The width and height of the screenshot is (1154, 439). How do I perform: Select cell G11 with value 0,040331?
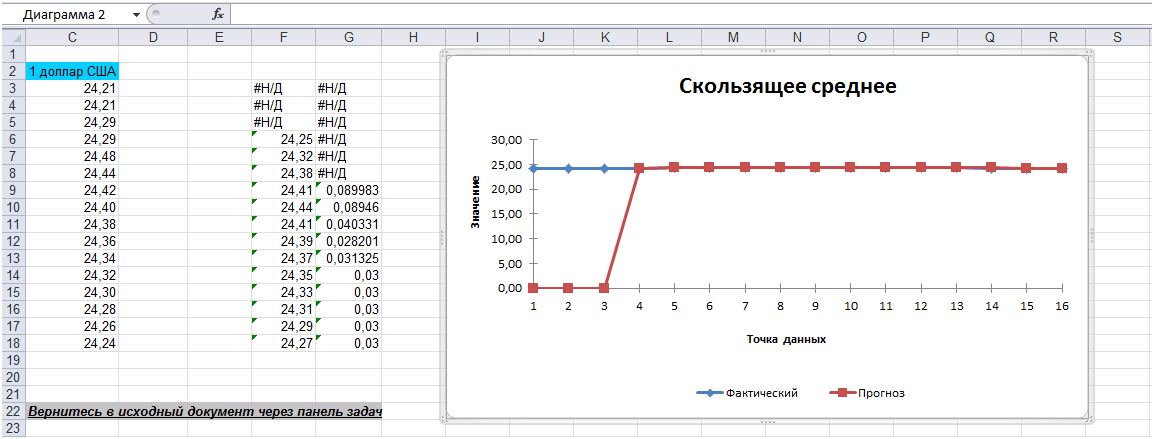coord(348,224)
